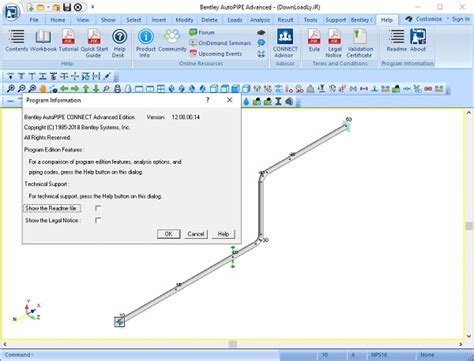
Task: Open the Tutorial PDF icon
Action: (68, 40)
